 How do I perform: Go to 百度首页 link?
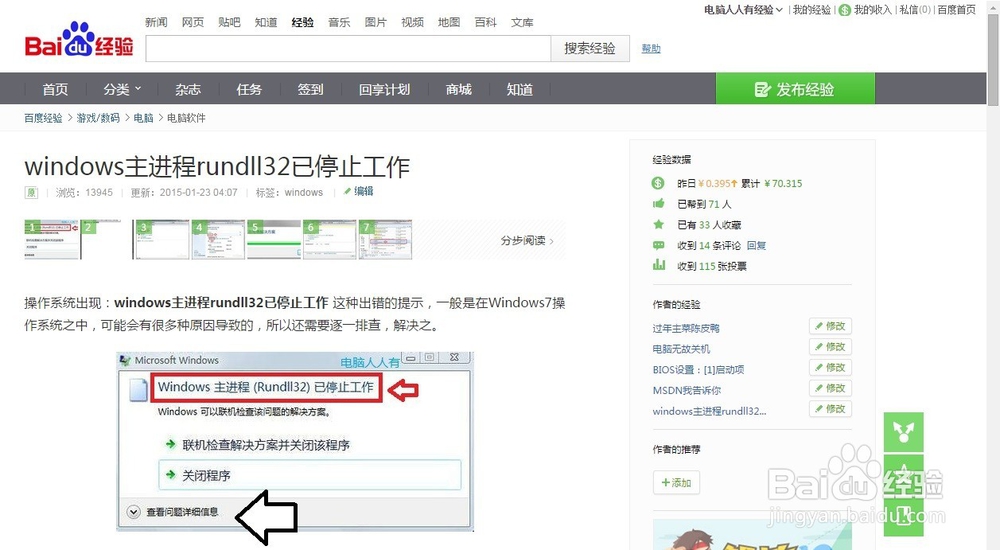[957, 10]
